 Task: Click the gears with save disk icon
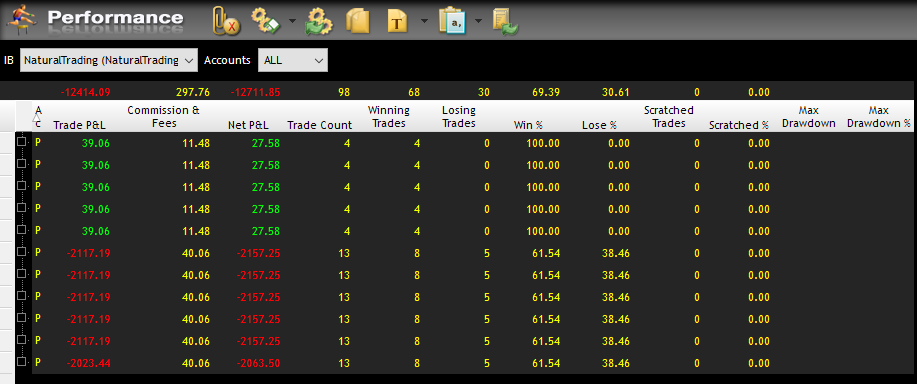click(x=266, y=20)
